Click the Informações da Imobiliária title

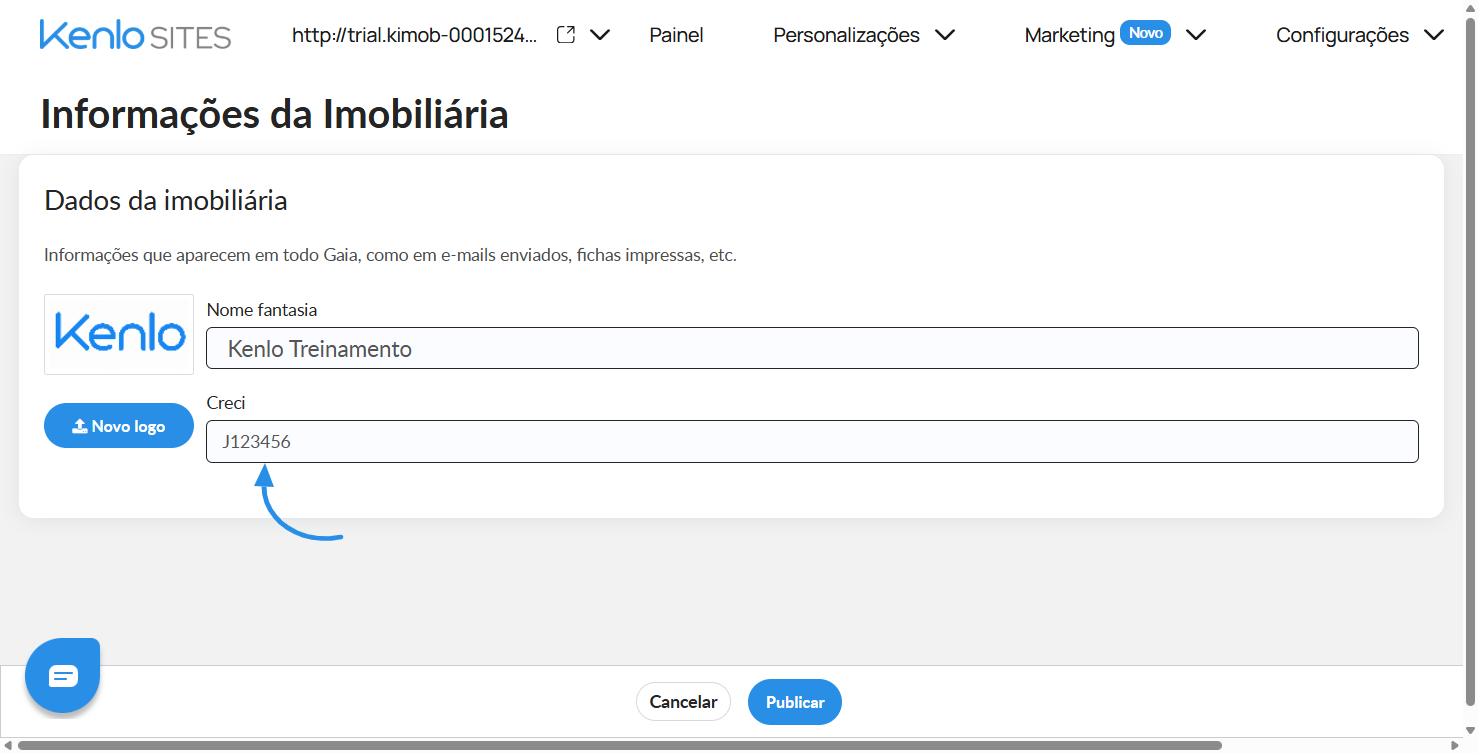click(274, 114)
